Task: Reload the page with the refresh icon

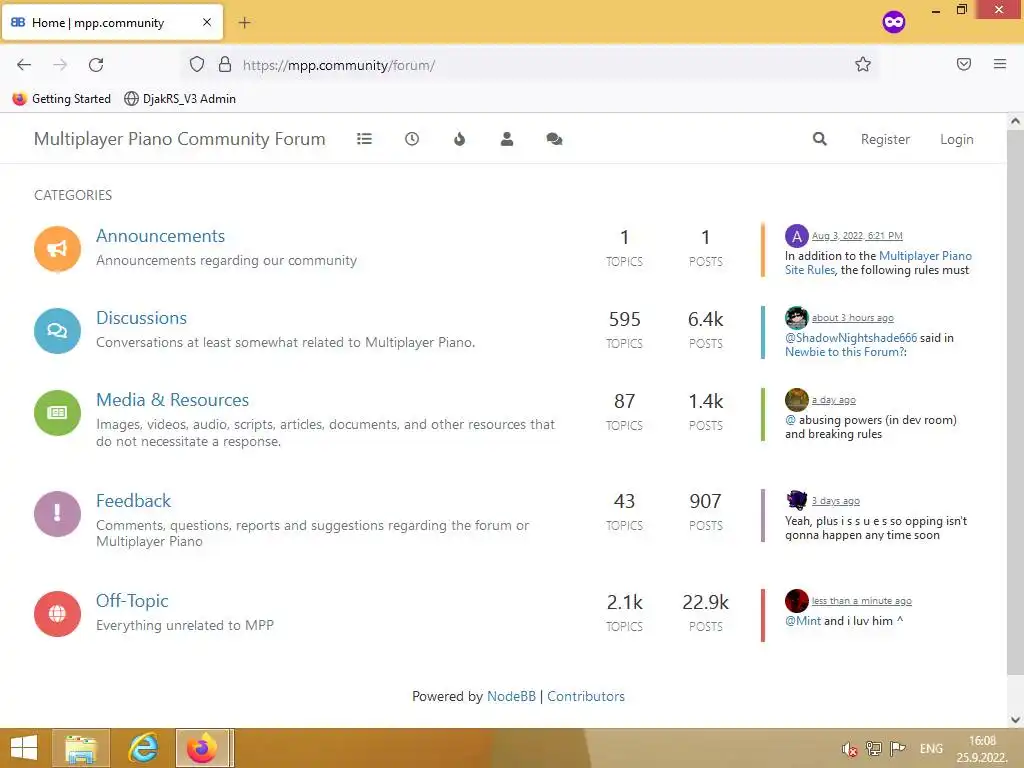Action: [x=96, y=65]
